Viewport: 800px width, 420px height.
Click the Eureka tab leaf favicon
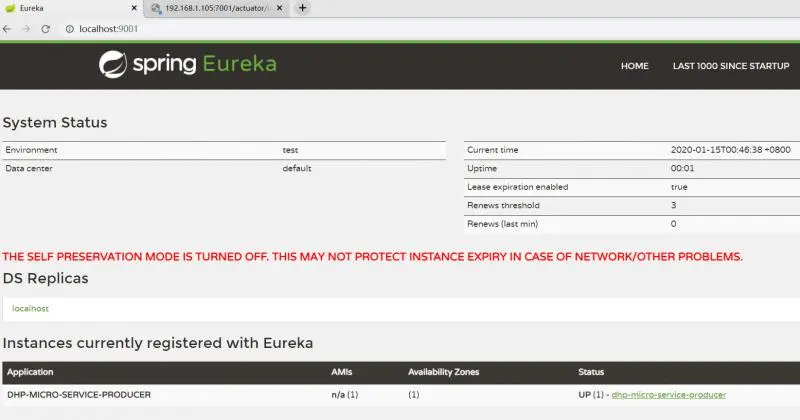[x=10, y=8]
